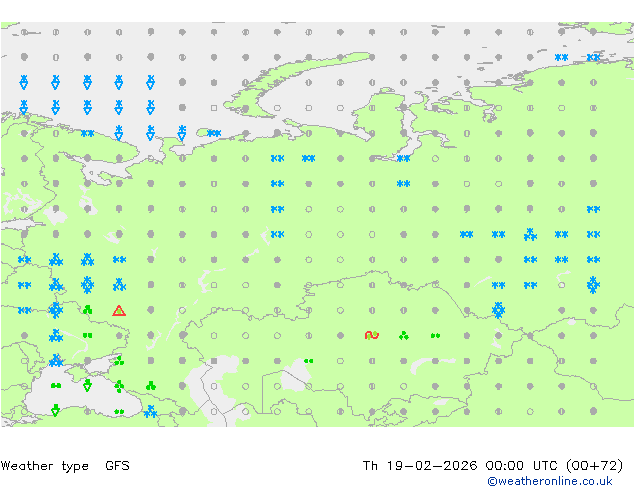Open the weatheronline.co.uk copyright link

click(x=550, y=481)
